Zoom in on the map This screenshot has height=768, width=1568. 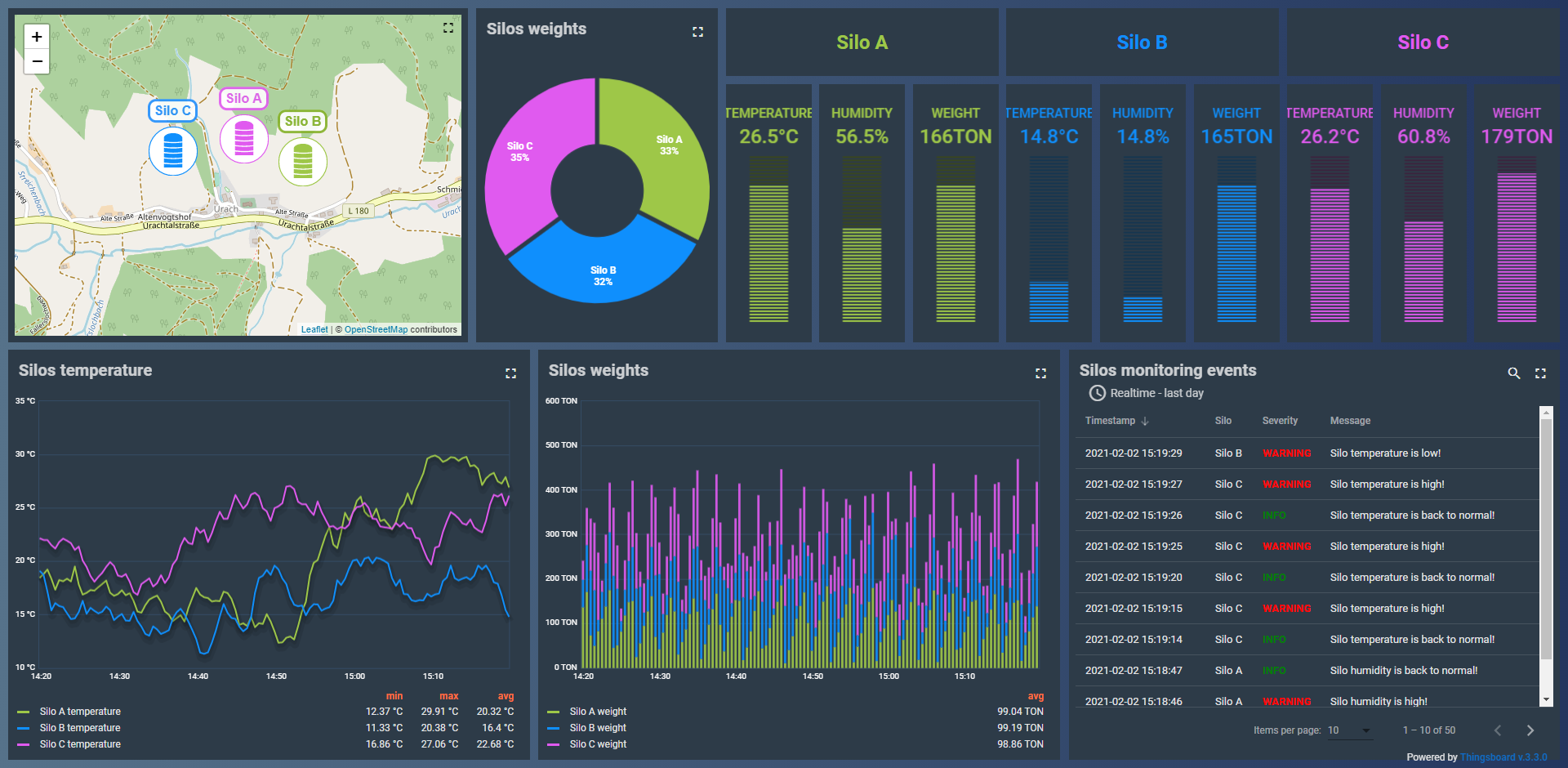[x=37, y=37]
